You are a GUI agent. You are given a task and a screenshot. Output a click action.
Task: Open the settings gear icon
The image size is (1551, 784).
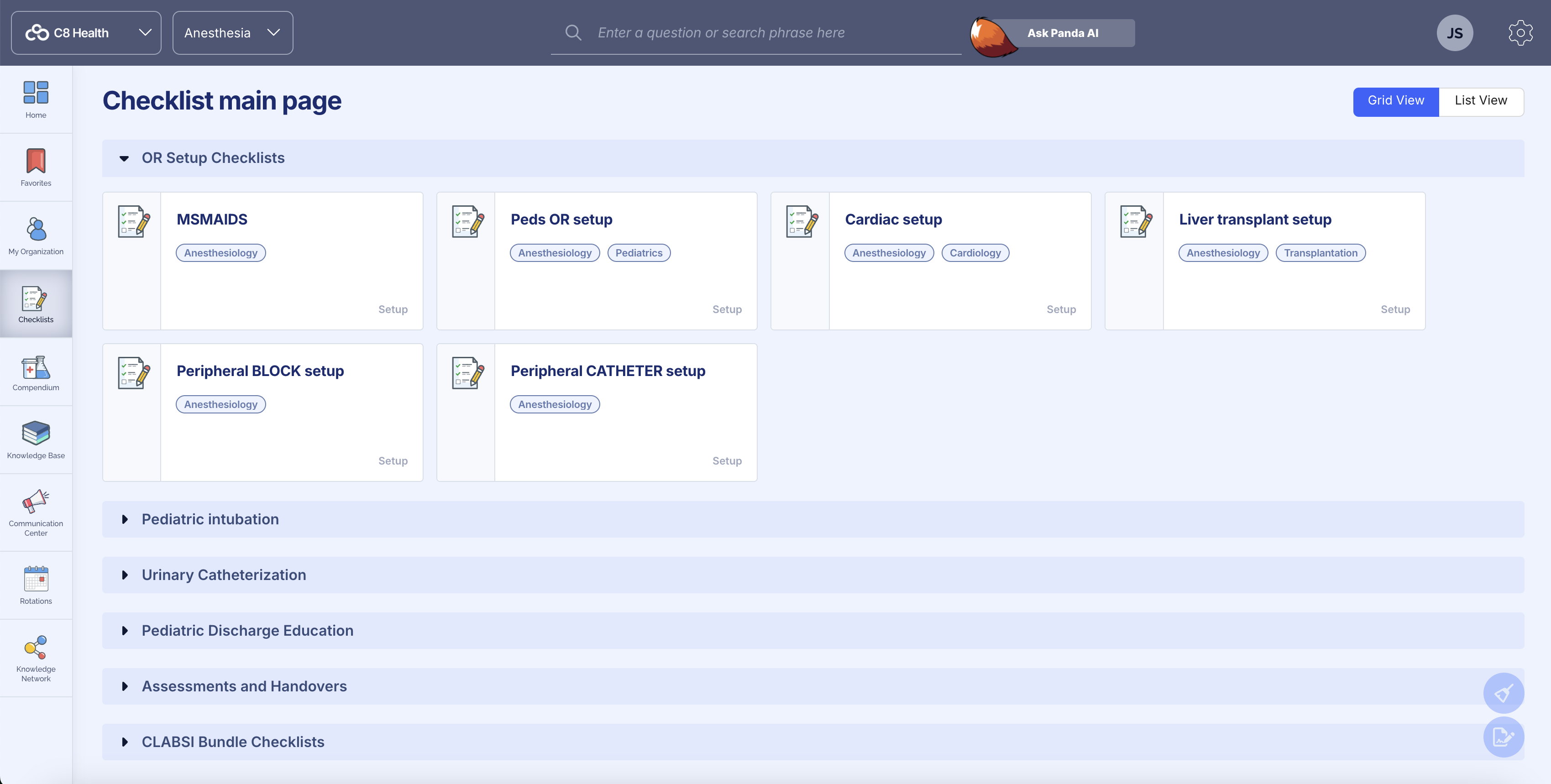click(1520, 32)
